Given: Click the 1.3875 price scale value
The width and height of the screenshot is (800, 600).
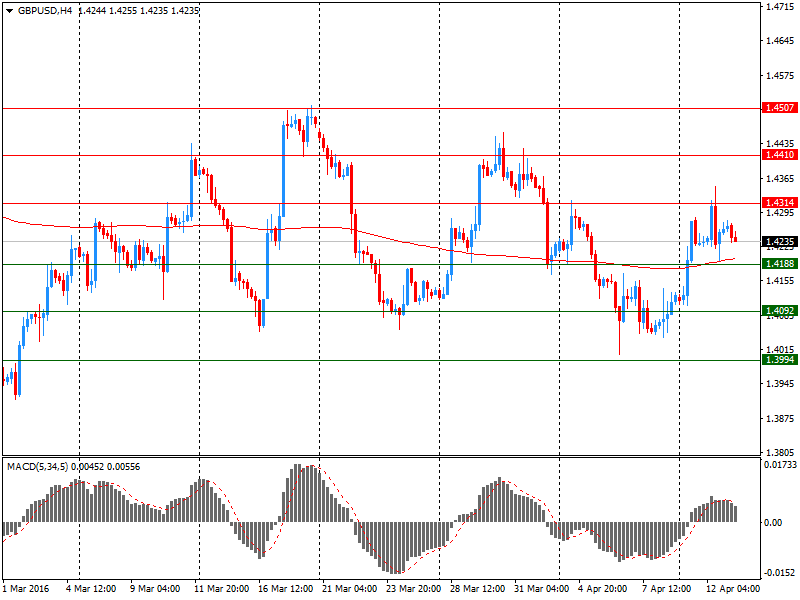Looking at the screenshot, I should (x=780, y=418).
